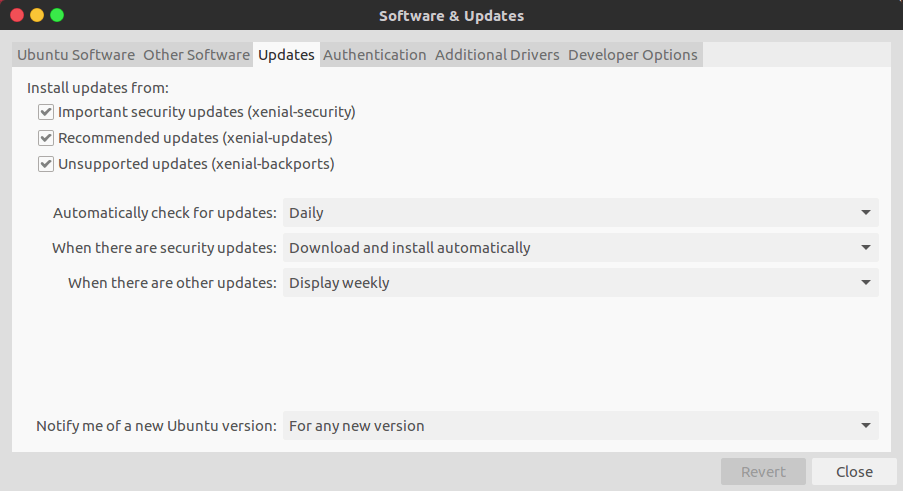The height and width of the screenshot is (491, 903).
Task: Open the Automatically check for updates dropdown
Action: 580,213
